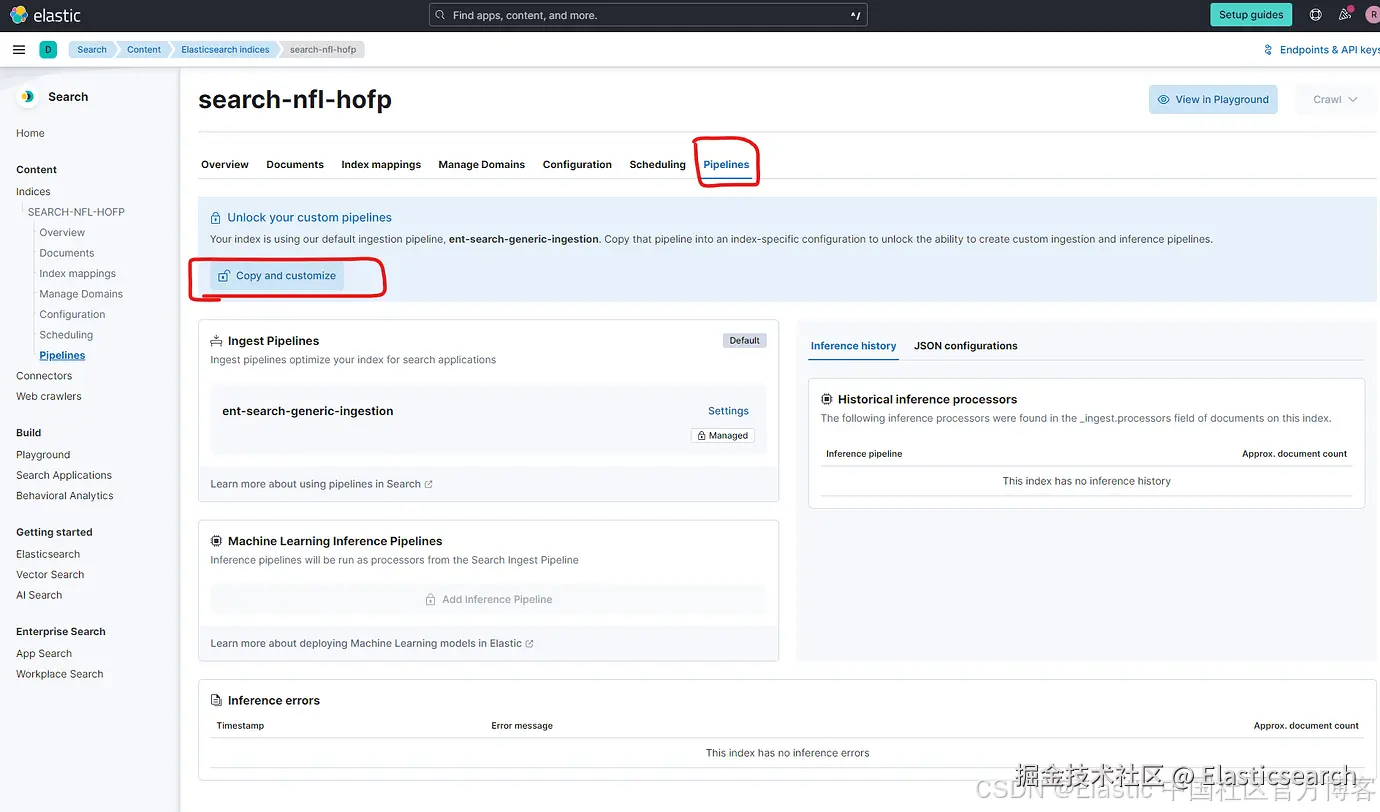Open the Endpoints & API keys link
The height and width of the screenshot is (812, 1380).
[1329, 50]
